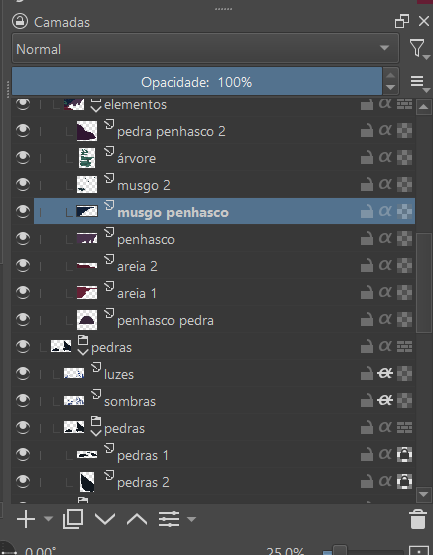Viewport: 433px width, 555px height.
Task: Hide the musgo penhasco layer
Action: point(23,211)
